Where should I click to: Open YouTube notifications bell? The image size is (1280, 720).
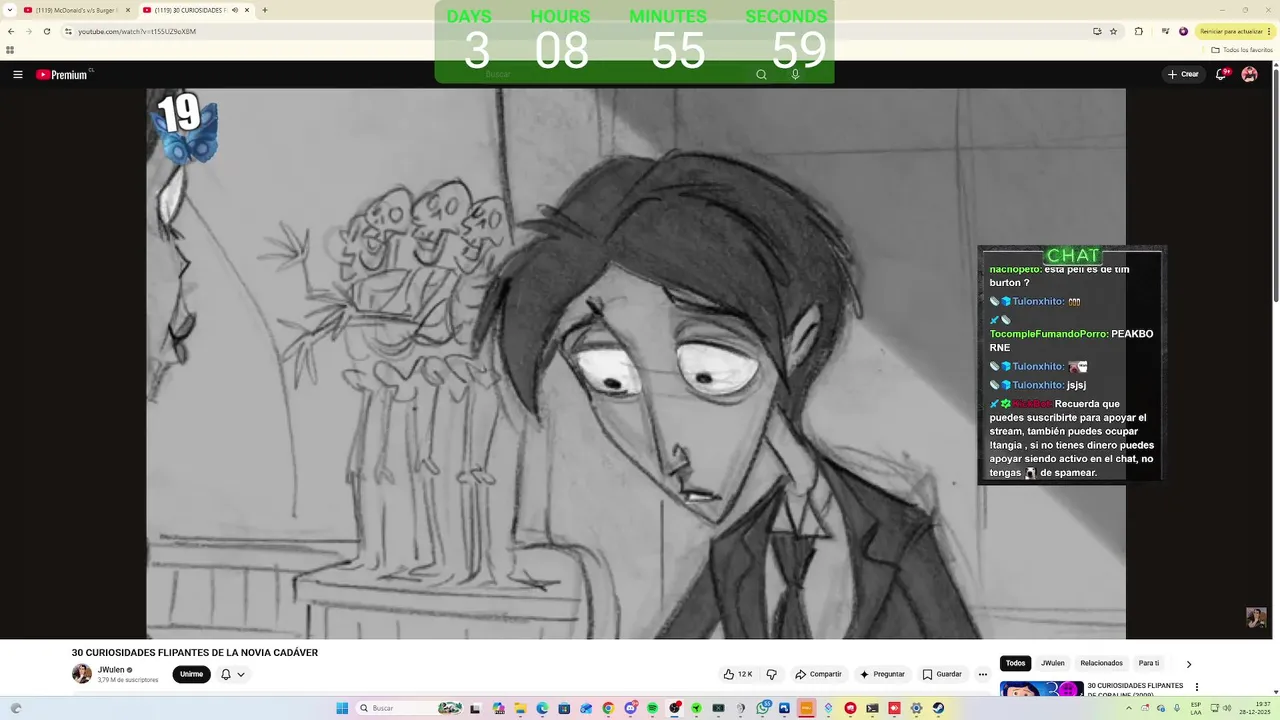coord(1222,74)
